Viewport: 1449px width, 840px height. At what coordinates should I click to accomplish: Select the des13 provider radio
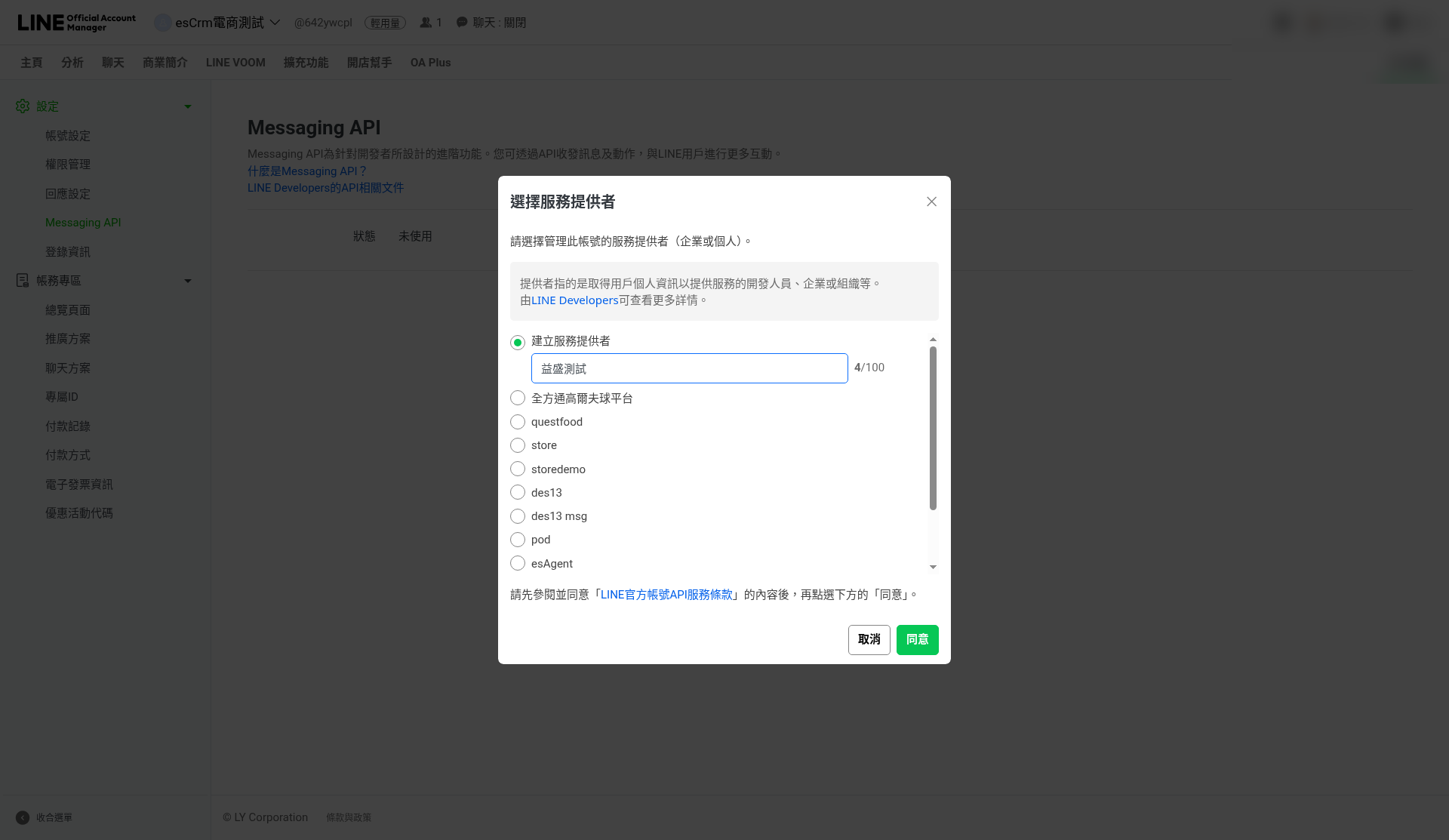(x=518, y=492)
